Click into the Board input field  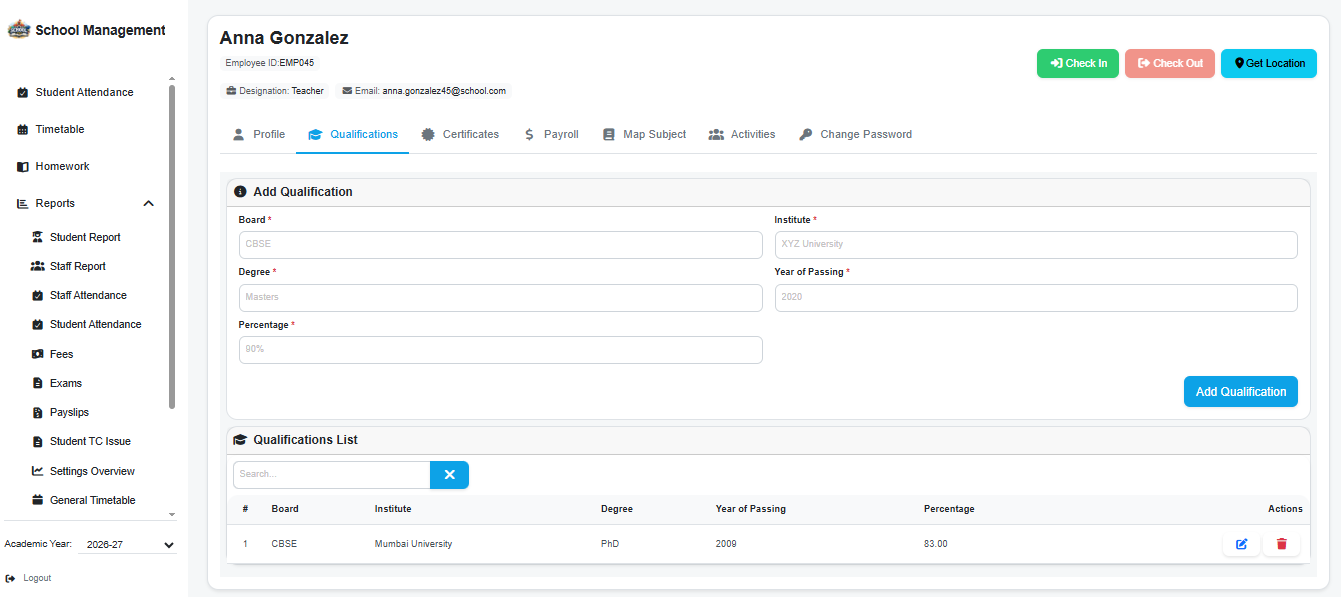500,245
